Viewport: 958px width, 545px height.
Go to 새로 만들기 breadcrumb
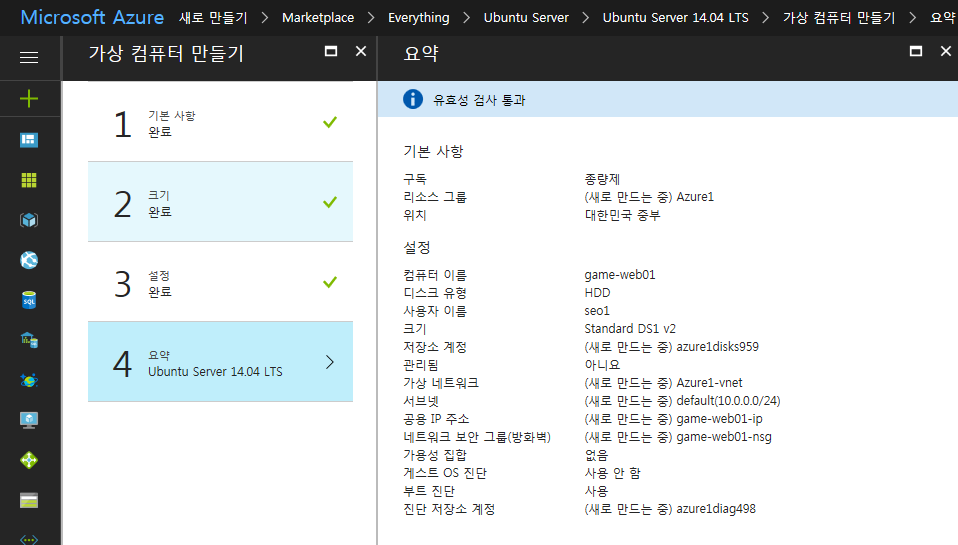tap(213, 18)
